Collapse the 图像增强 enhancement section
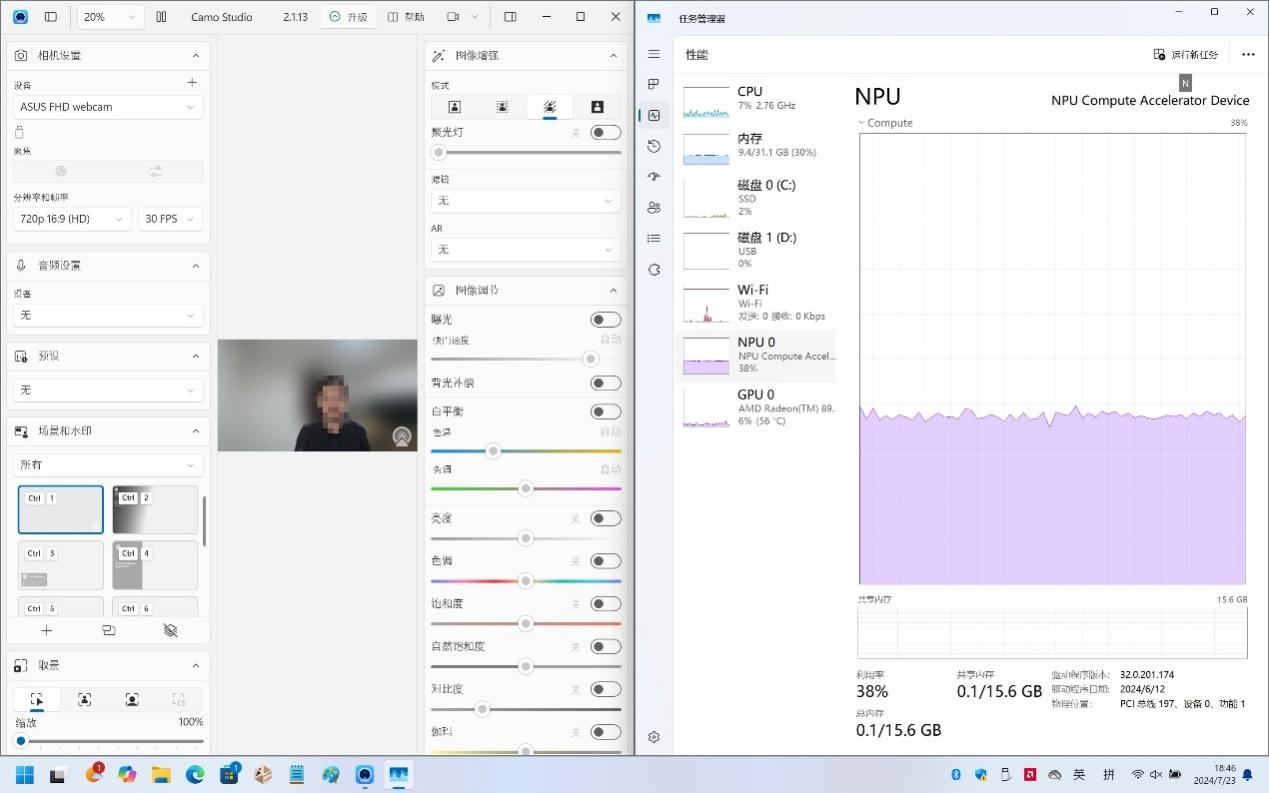 click(613, 55)
